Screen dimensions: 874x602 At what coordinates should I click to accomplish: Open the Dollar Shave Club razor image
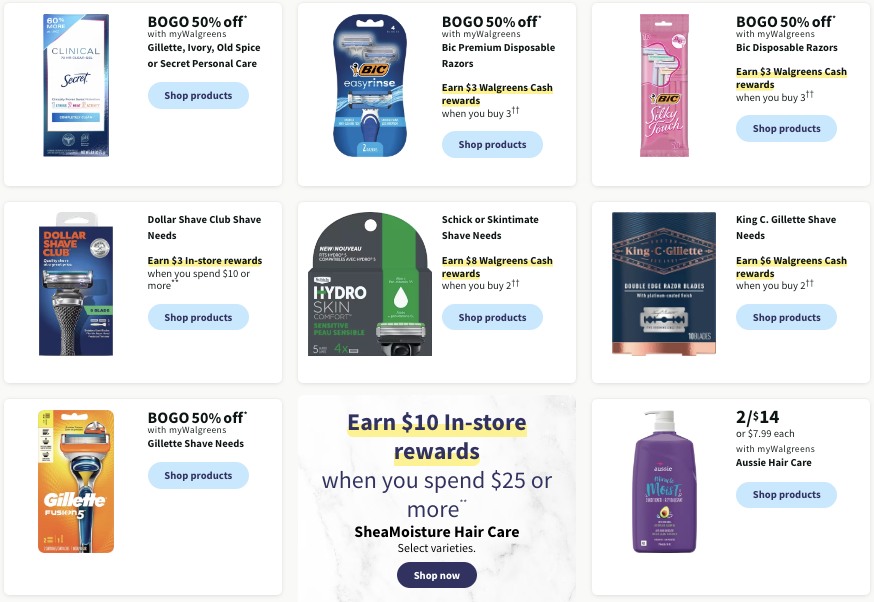76,284
